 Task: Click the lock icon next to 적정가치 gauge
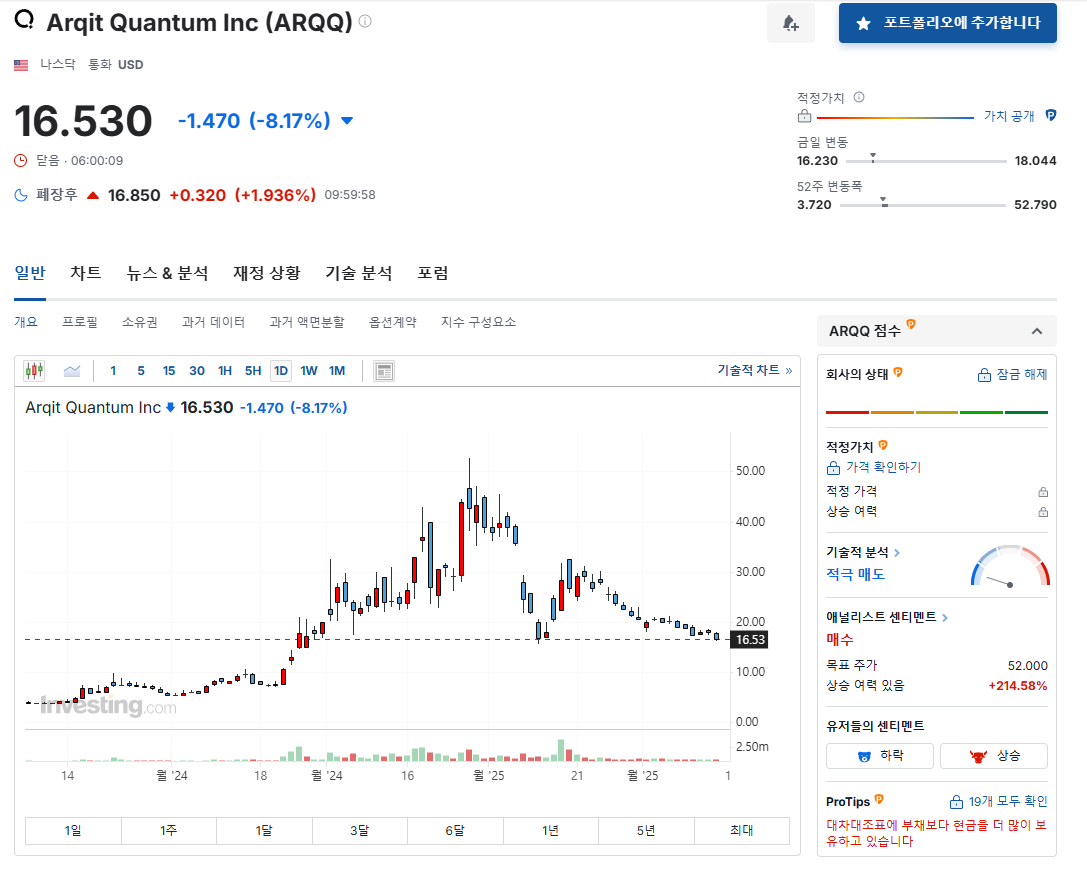(804, 116)
